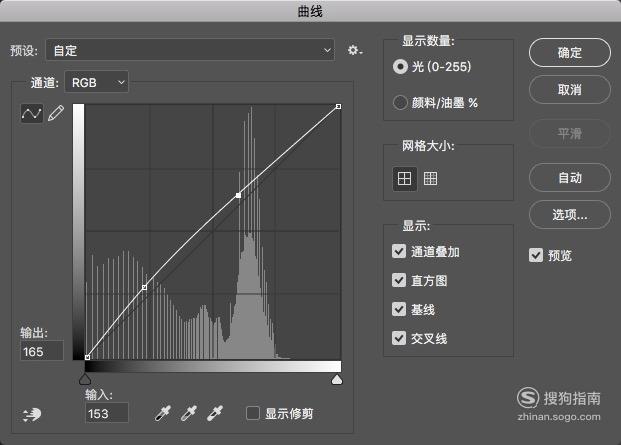Choose the detailed 10% grid icon

(x=431, y=179)
